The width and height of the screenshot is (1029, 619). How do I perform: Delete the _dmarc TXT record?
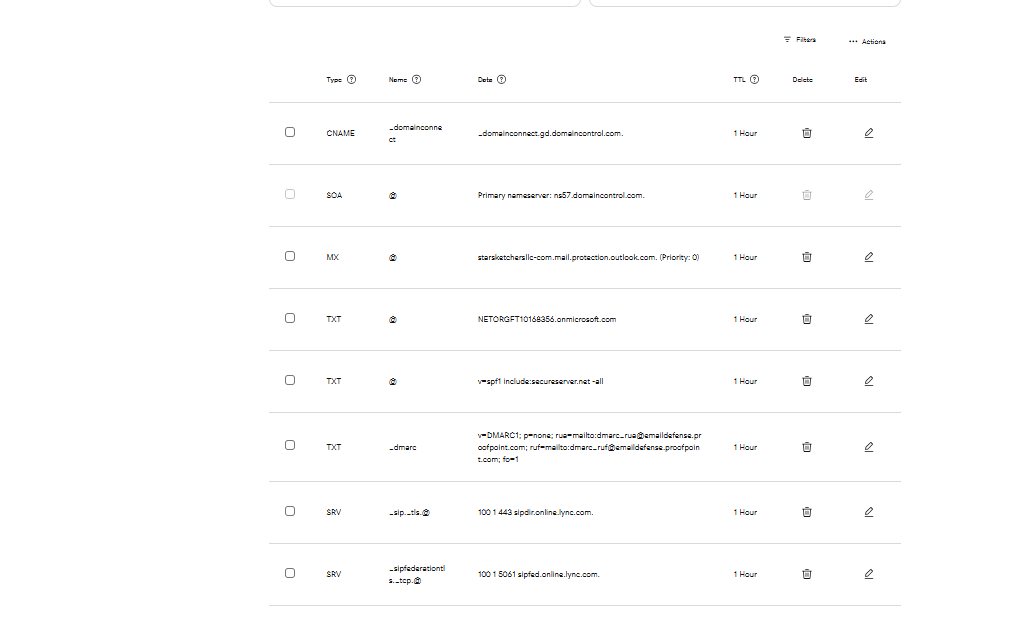pos(807,447)
